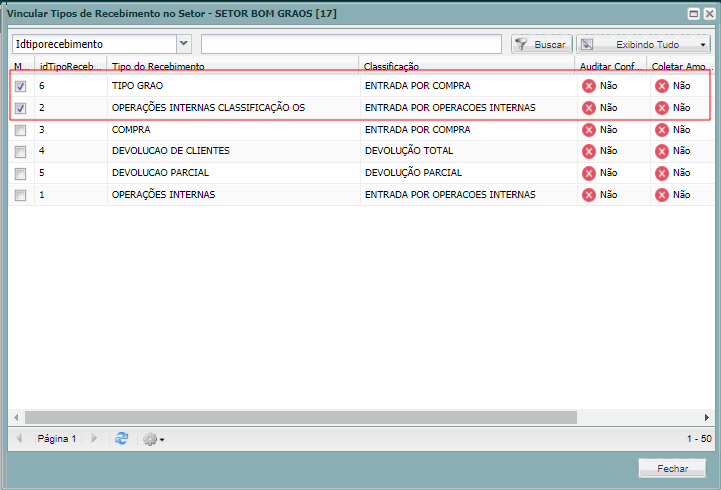Image resolution: width=721 pixels, height=490 pixels.
Task: Click Auditar Conf red X for COMPRA row
Action: coord(589,130)
